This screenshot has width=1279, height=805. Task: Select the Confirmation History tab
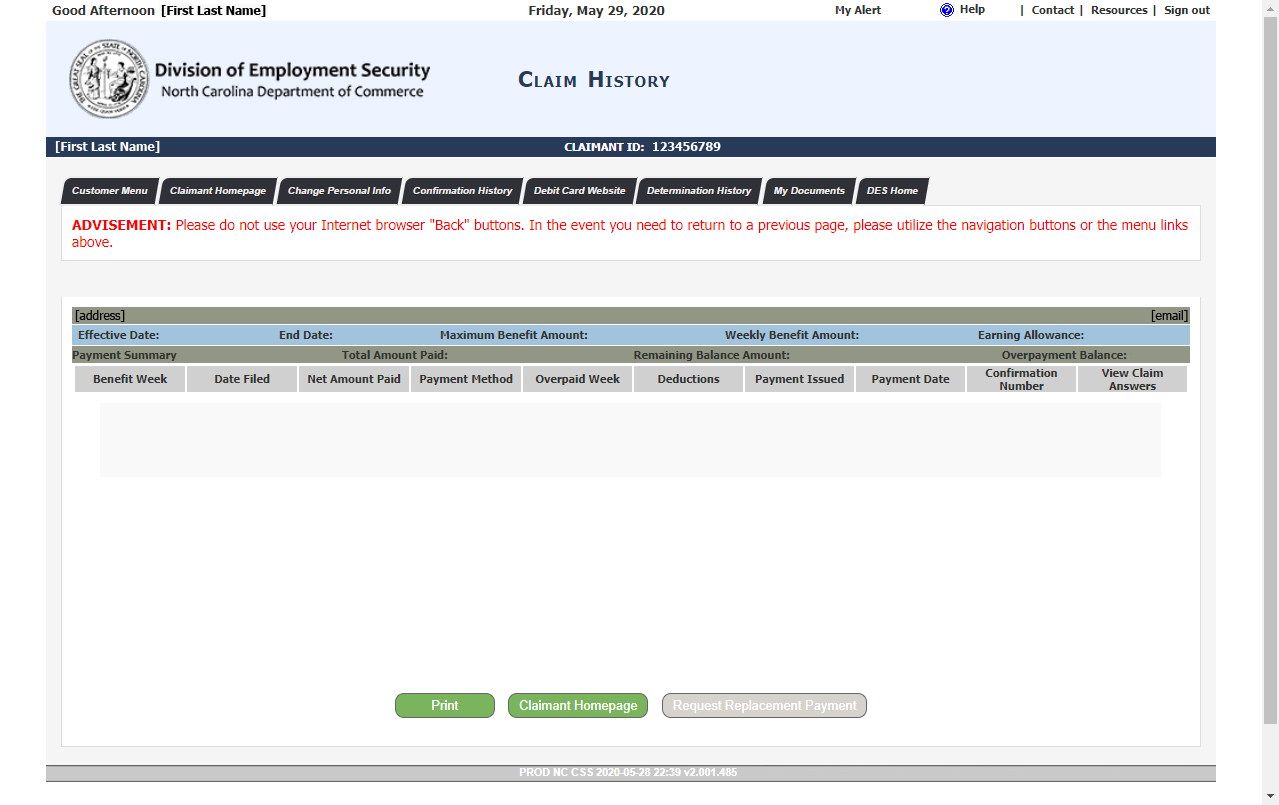(x=462, y=191)
